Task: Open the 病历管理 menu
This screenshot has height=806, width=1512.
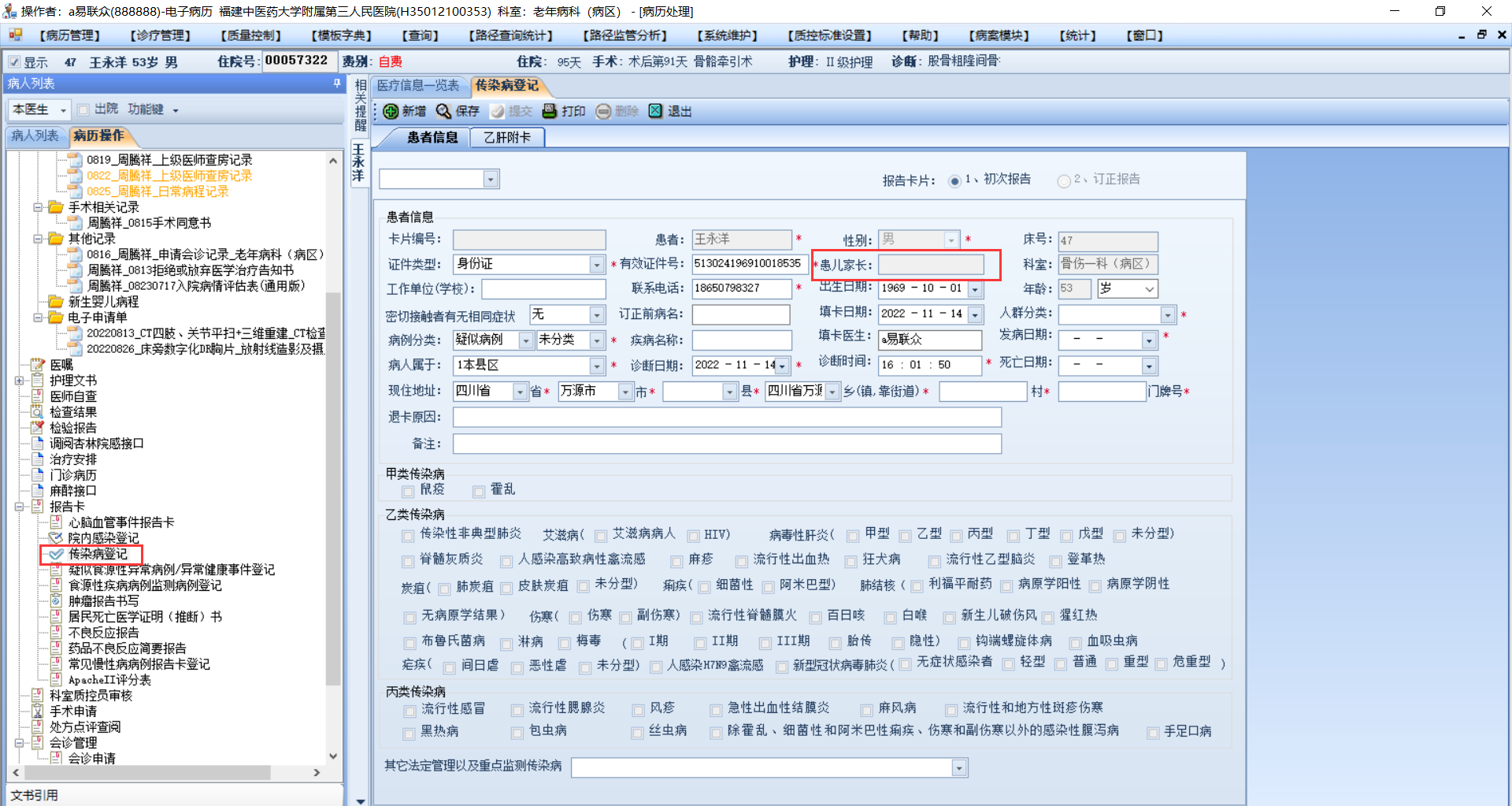Action: [x=69, y=35]
